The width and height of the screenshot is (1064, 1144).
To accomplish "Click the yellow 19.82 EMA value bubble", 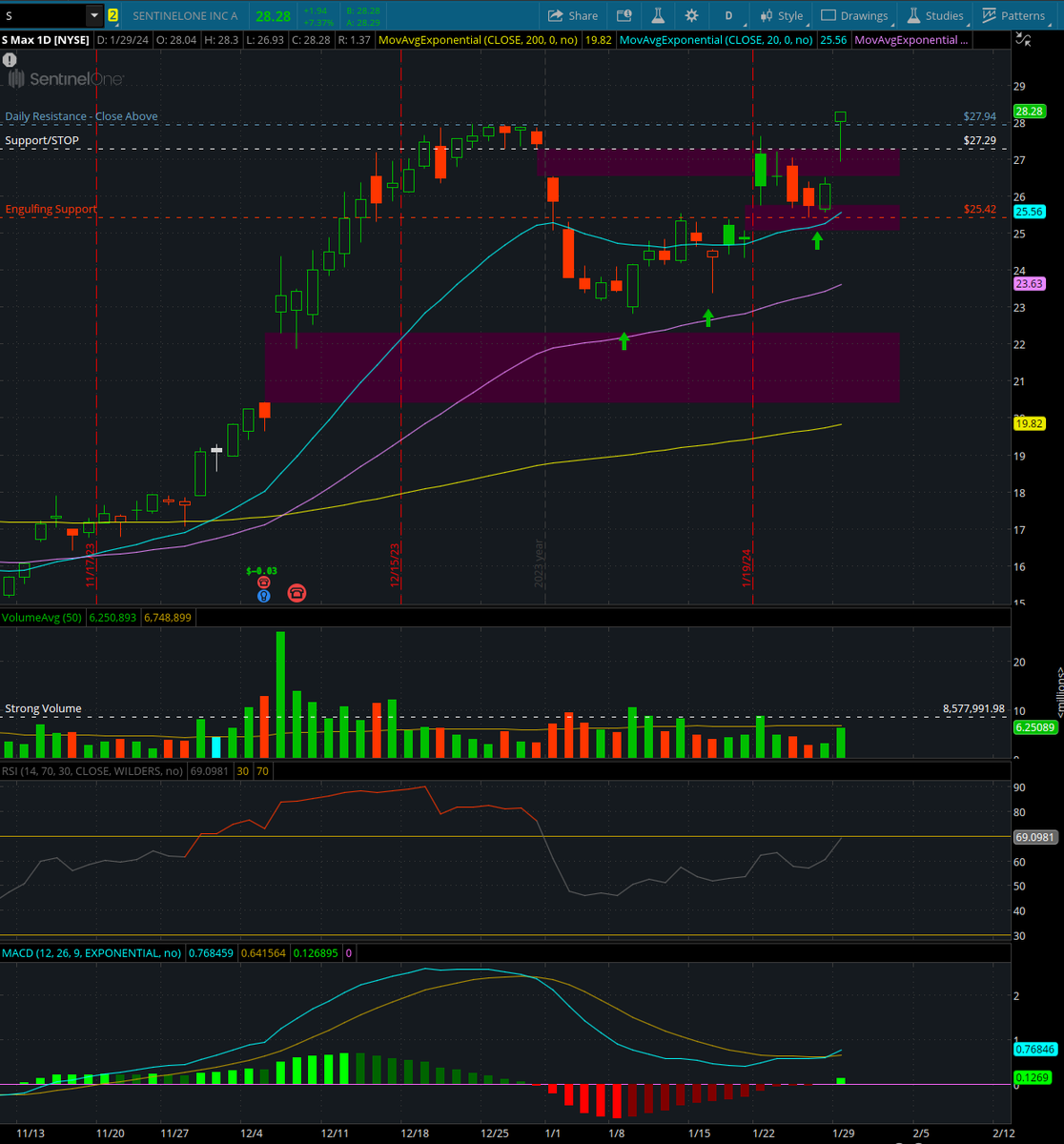I will [x=1028, y=423].
